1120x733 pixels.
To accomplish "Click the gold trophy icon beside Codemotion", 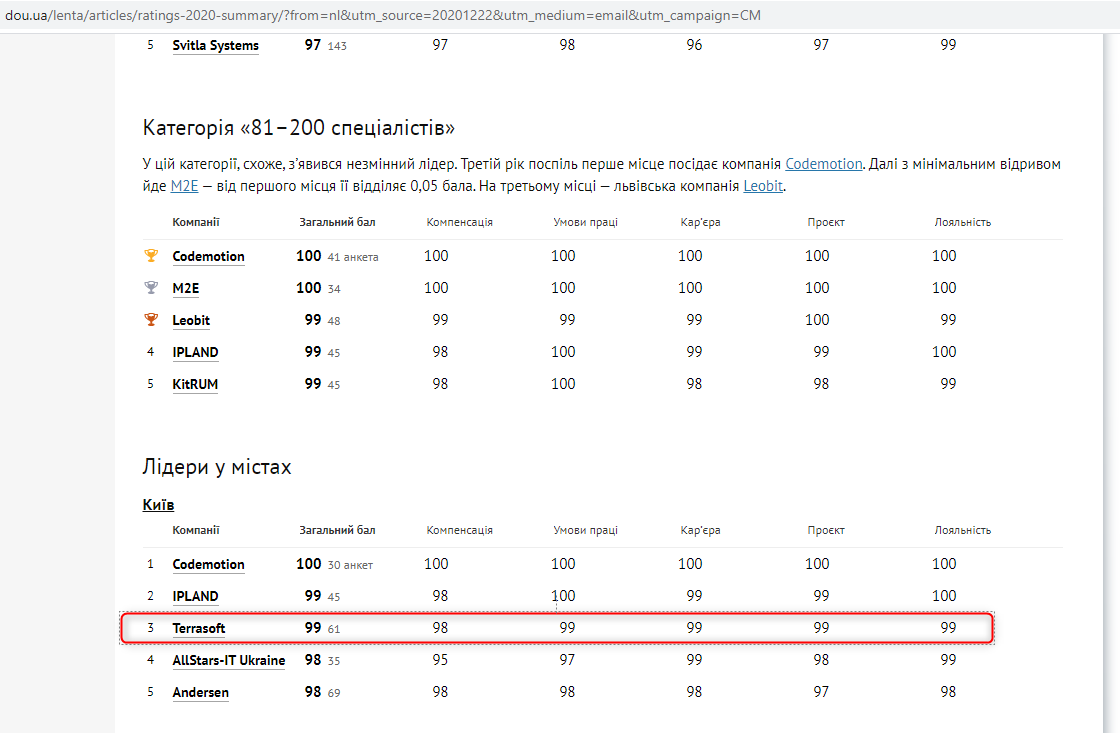I will (151, 255).
